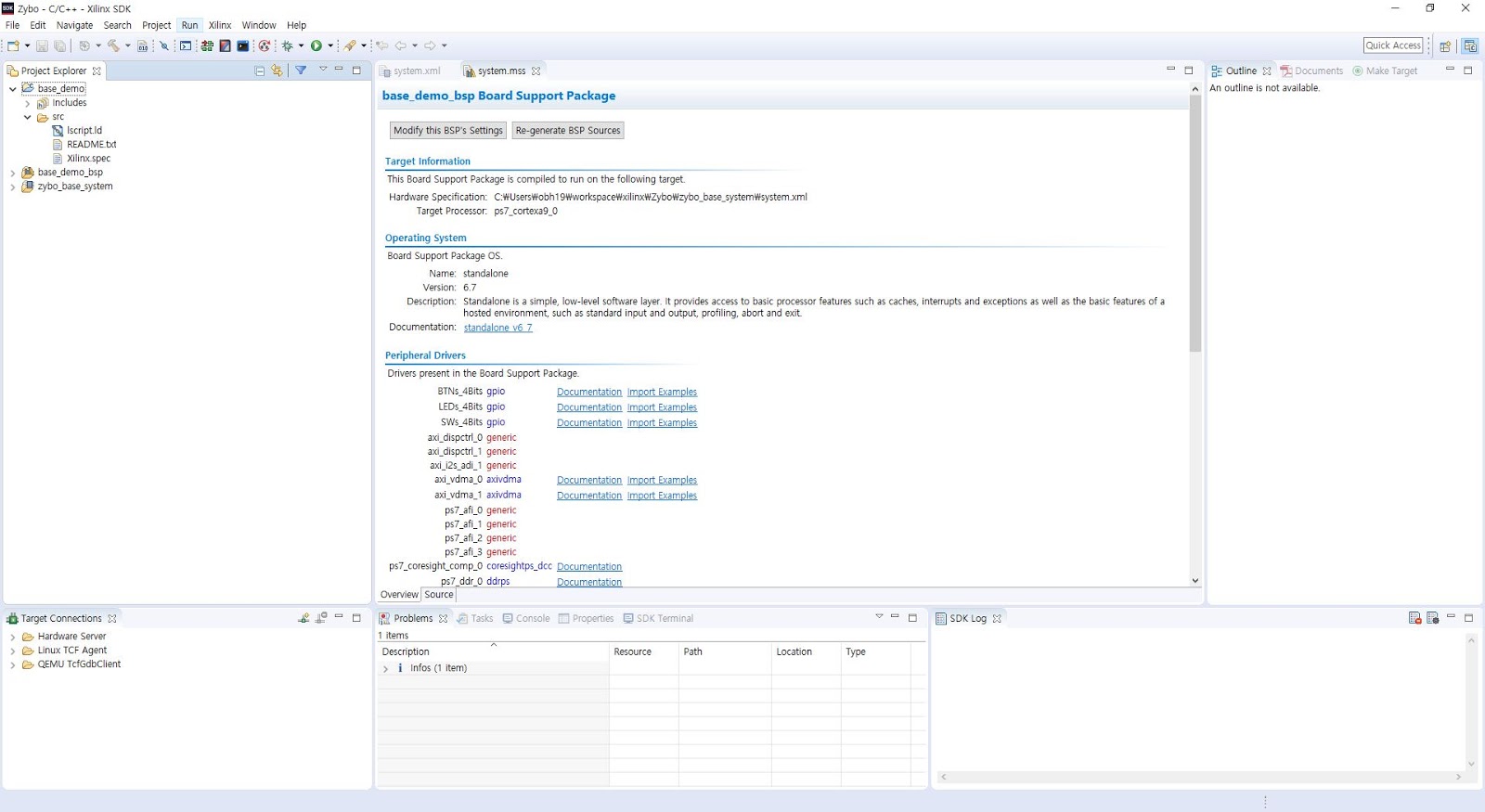Viewport: 1485px width, 812px height.
Task: Click the Forward navigation arrow icon
Action: (430, 45)
